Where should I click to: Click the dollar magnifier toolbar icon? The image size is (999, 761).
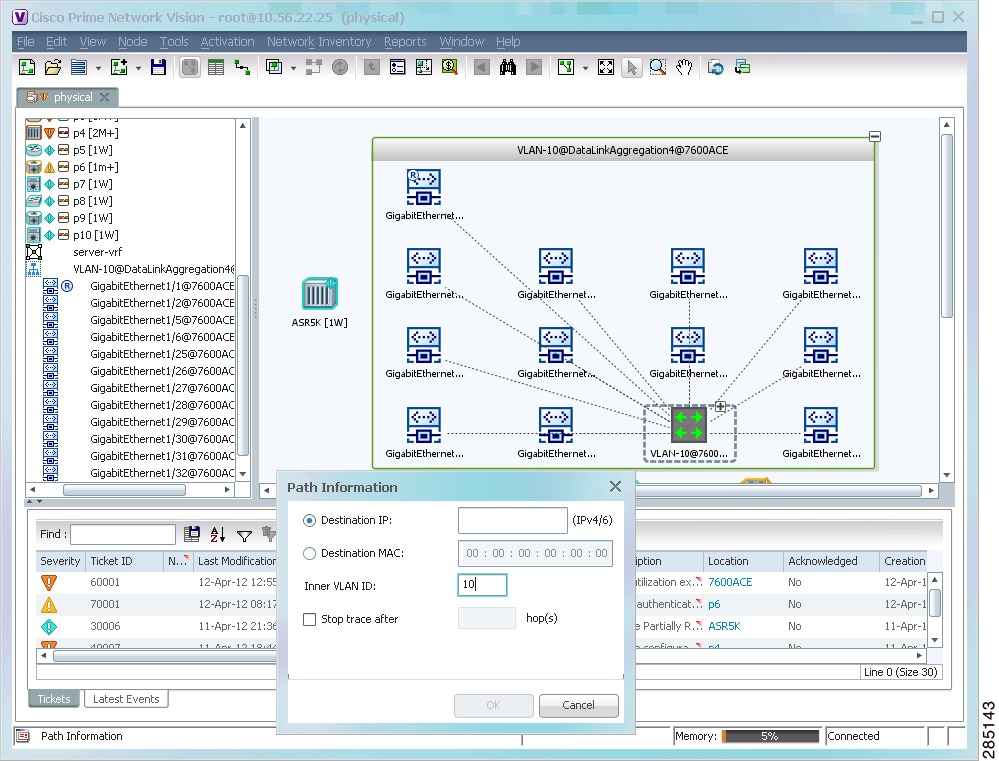tap(450, 68)
